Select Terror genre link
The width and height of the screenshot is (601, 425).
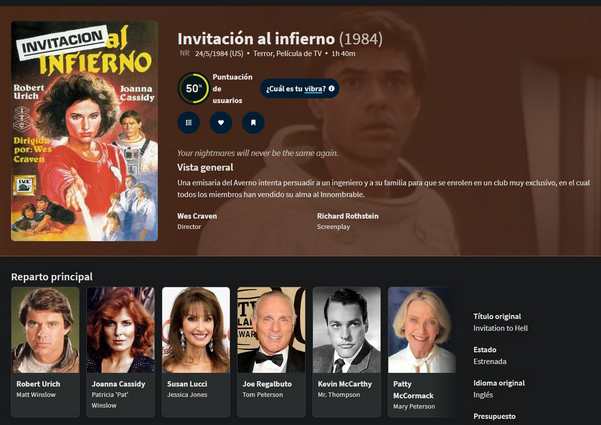pos(263,53)
